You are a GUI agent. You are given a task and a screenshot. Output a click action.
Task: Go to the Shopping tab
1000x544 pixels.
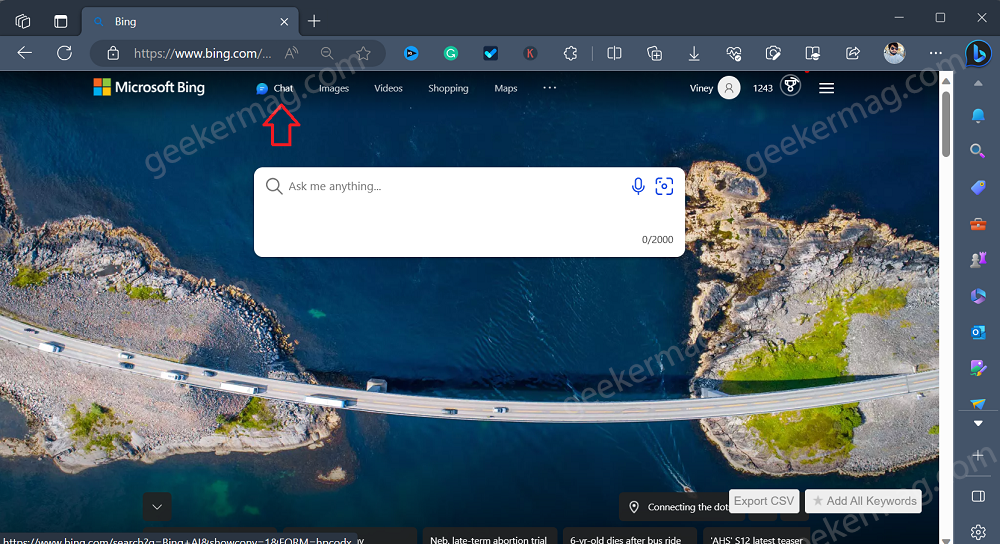448,88
